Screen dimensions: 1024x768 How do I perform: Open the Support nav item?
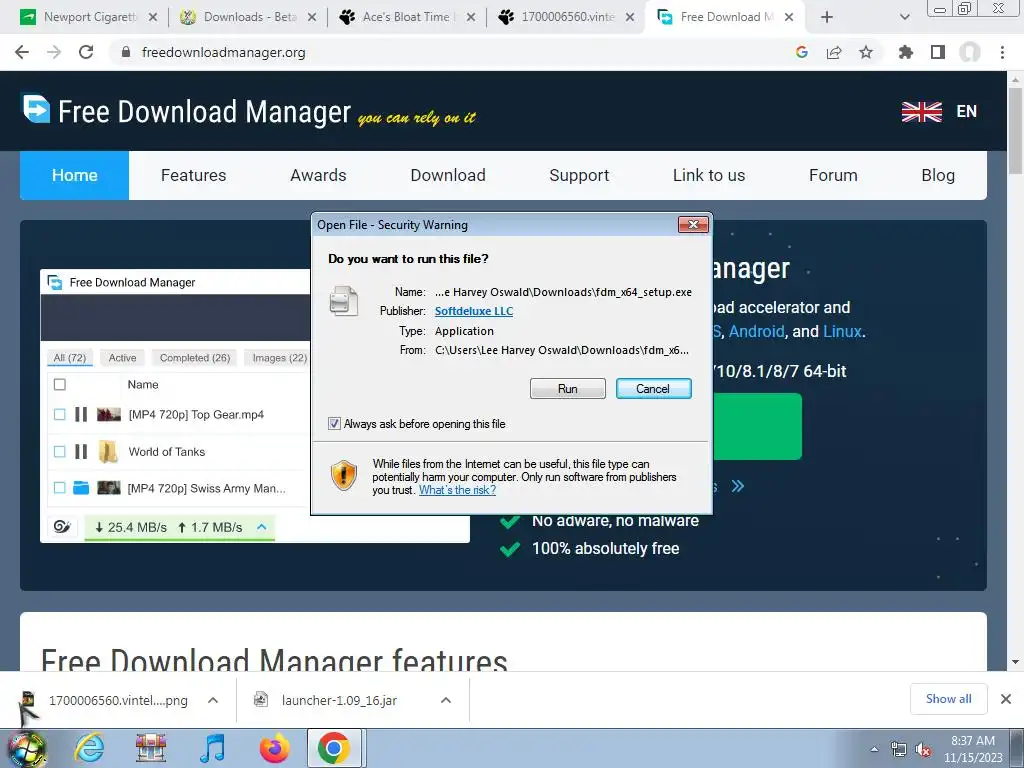[x=579, y=175]
